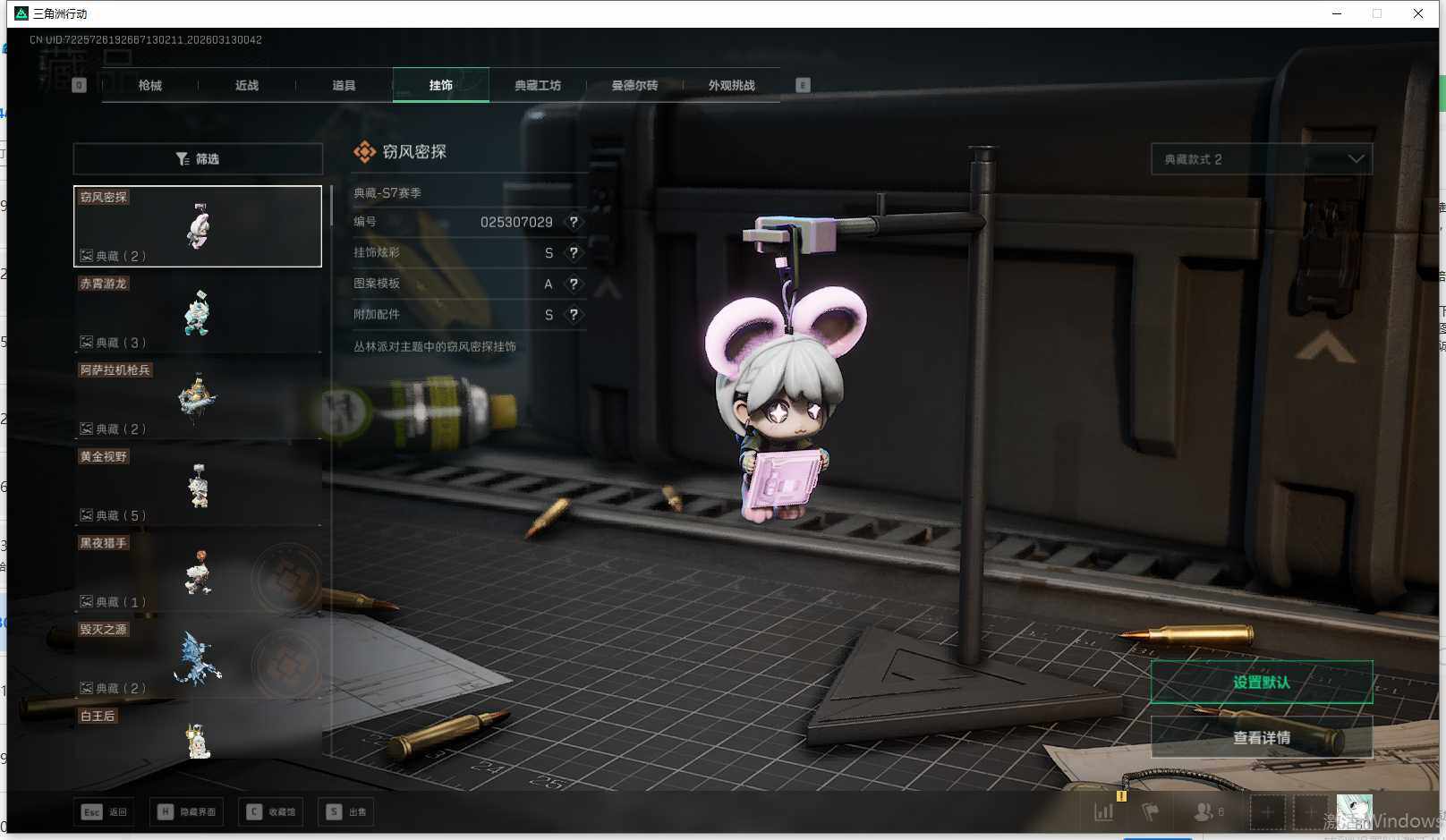
Task: Click the 设置默认 button
Action: (1262, 683)
